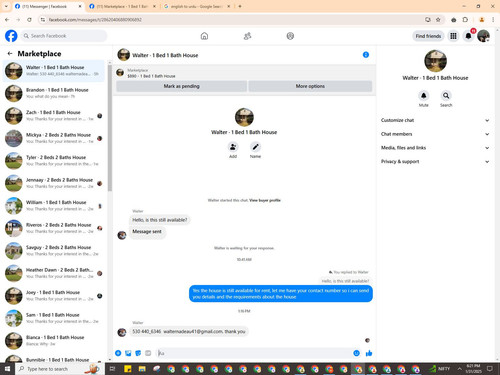Click the 'Hello, is this still available?' message
This screenshot has height=375, width=500.
(160, 220)
